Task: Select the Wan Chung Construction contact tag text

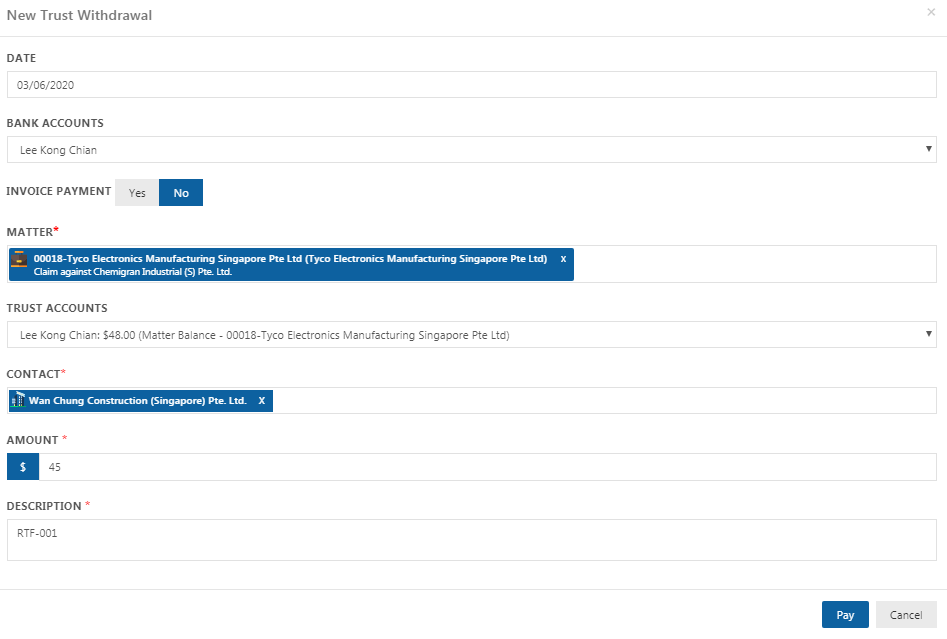Action: pyautogui.click(x=138, y=400)
